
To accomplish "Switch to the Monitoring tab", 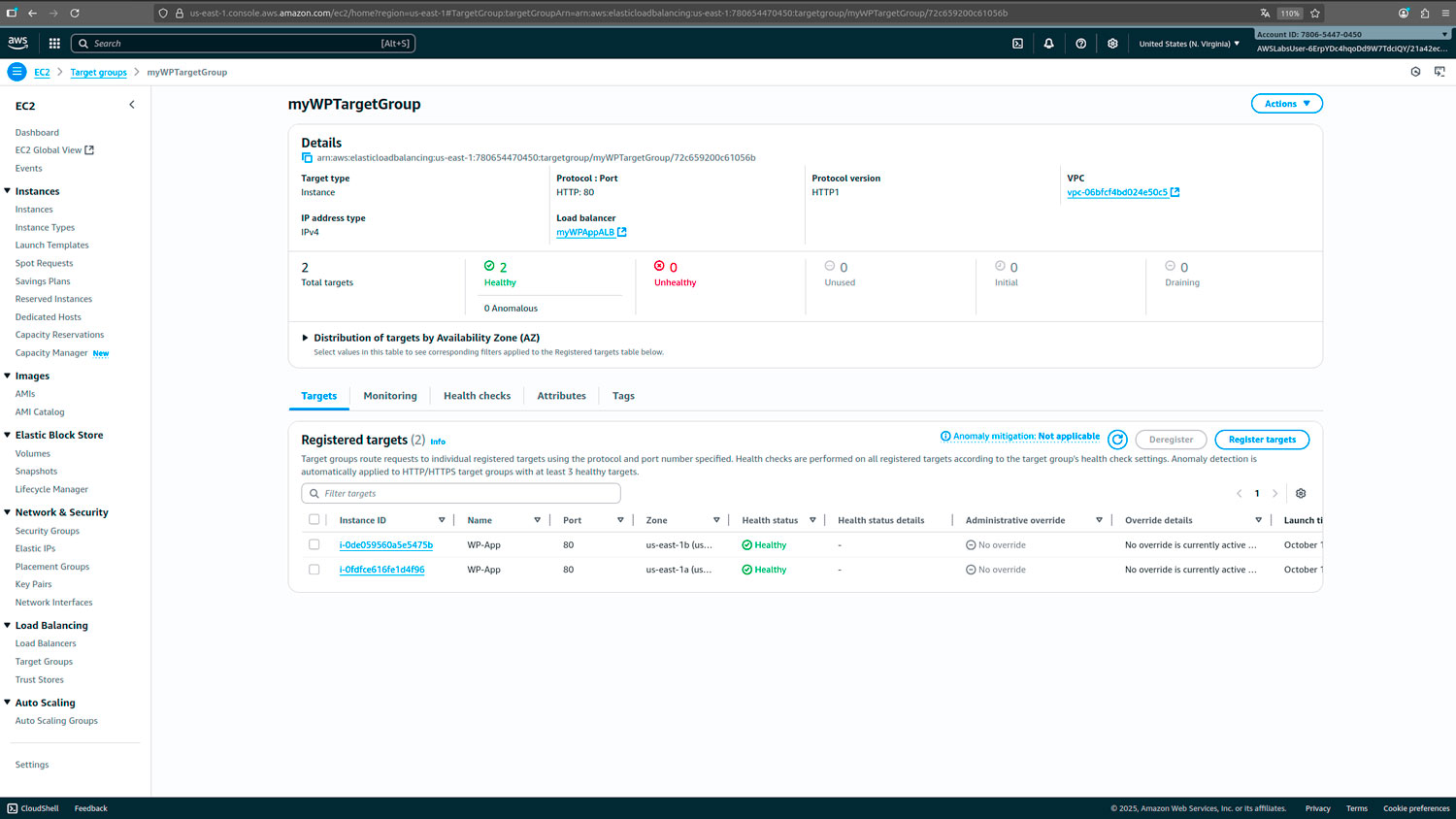I will [x=389, y=396].
